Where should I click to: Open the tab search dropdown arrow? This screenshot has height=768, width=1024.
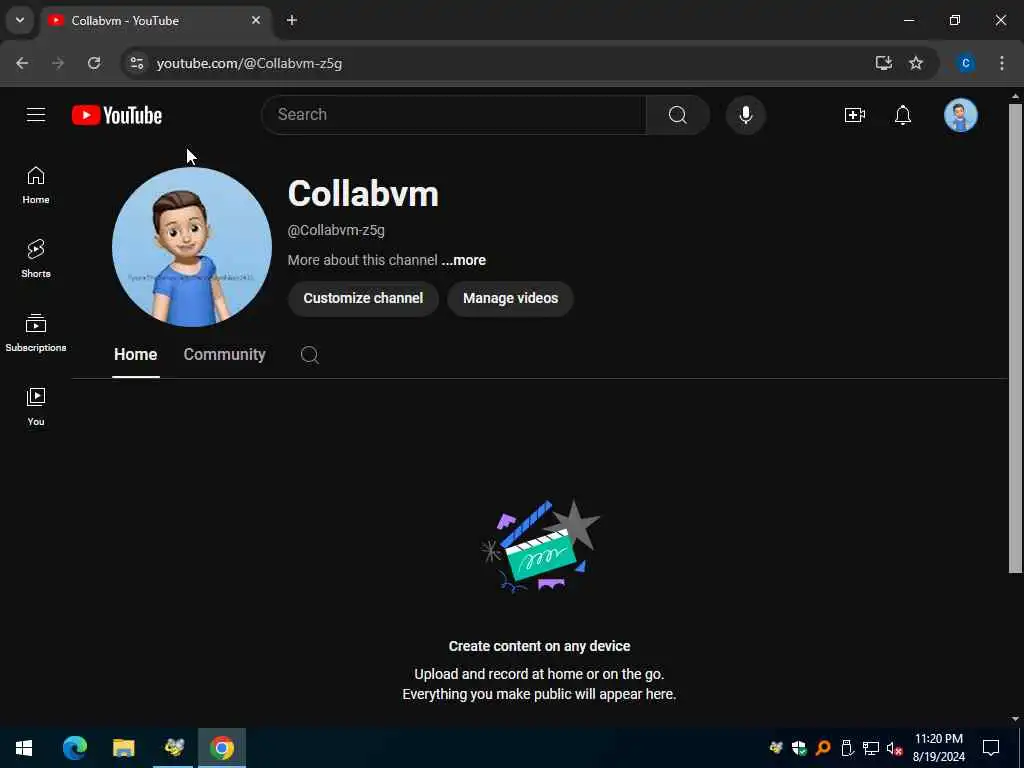20,20
